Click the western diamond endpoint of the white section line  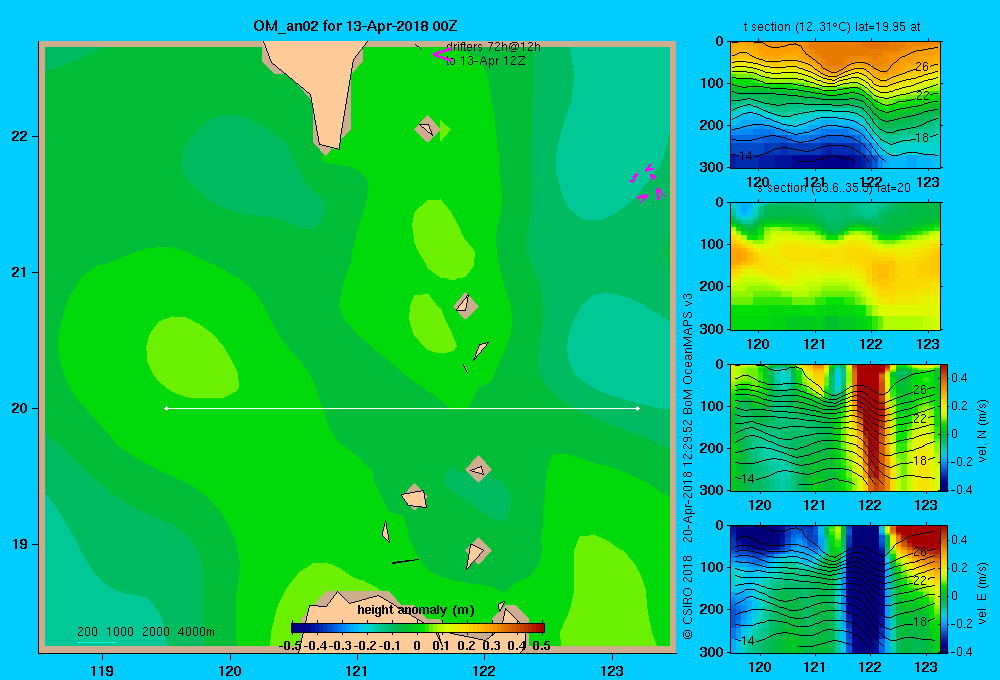click(x=166, y=408)
